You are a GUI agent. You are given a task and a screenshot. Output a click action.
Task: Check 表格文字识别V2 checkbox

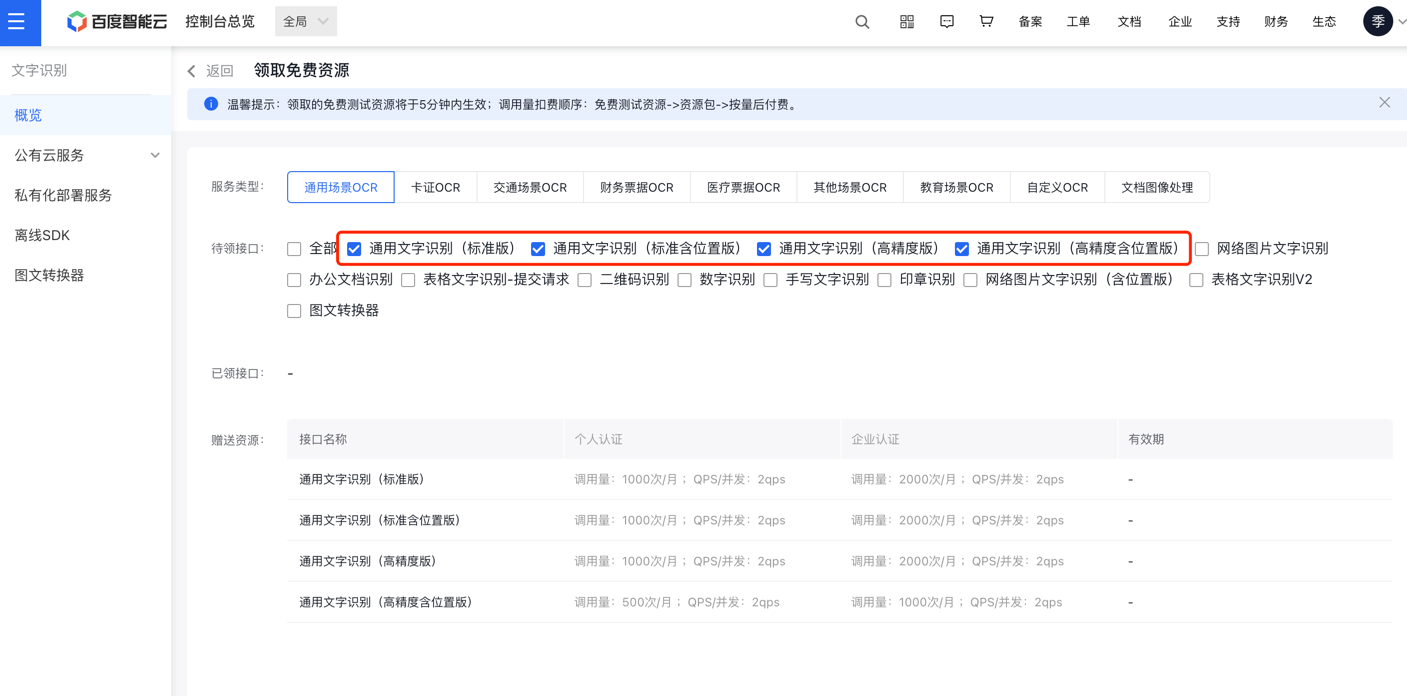click(1196, 280)
